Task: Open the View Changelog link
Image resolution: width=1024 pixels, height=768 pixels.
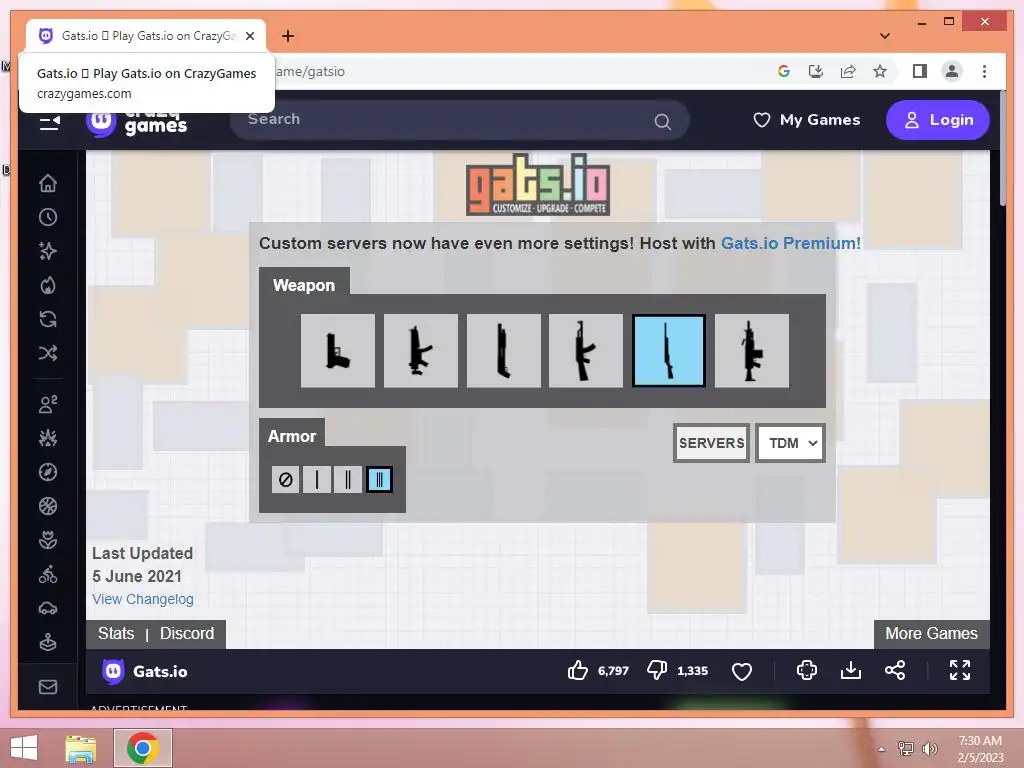Action: point(142,599)
